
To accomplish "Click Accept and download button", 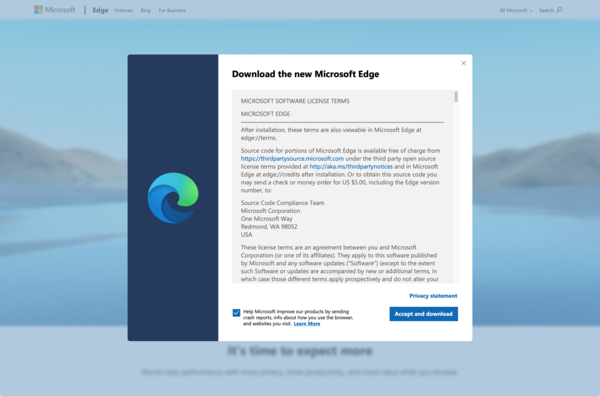I will [x=424, y=314].
